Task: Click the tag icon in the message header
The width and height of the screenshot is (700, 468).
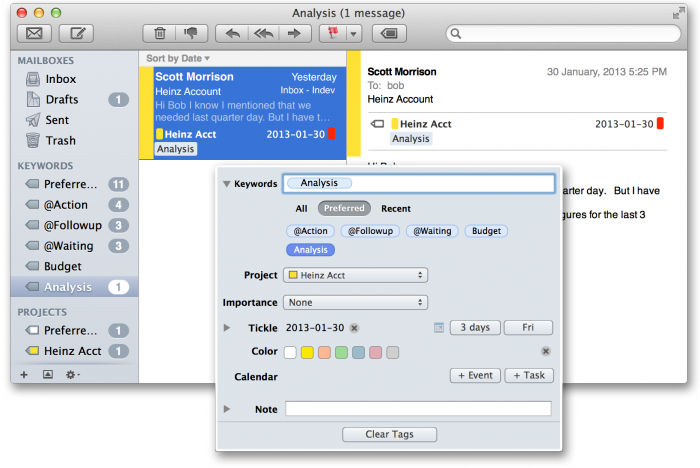Action: click(377, 124)
